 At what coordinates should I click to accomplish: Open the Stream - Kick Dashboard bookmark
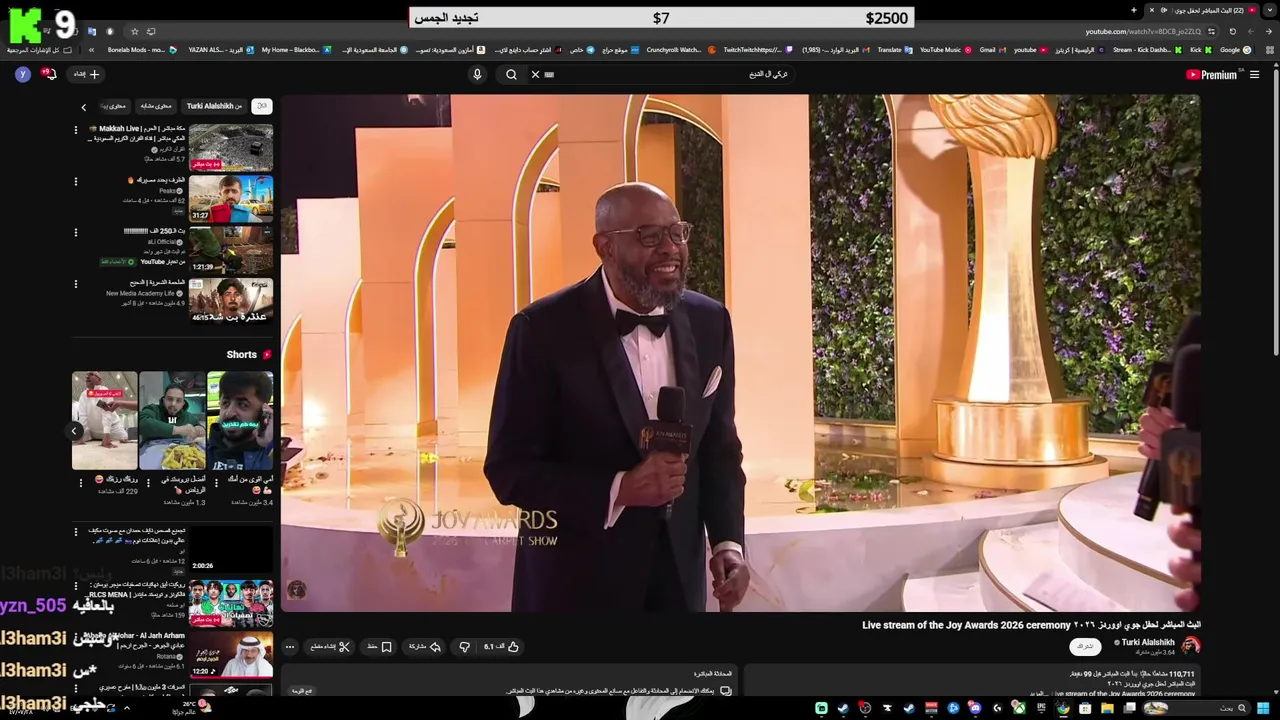(x=1147, y=49)
